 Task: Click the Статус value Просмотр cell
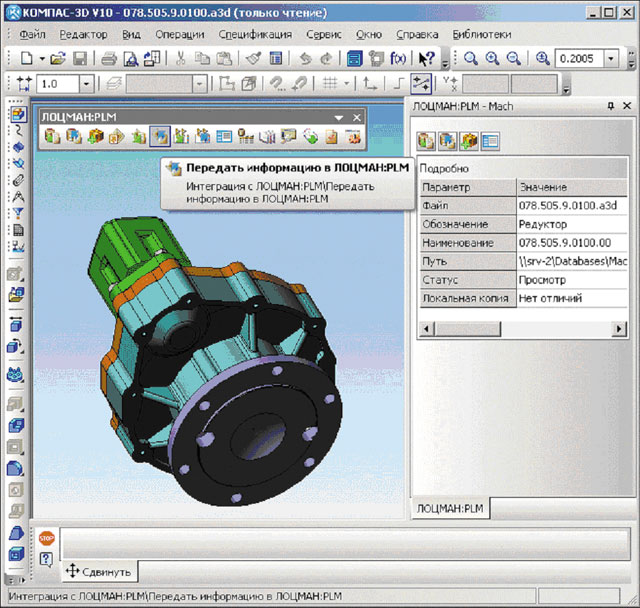(x=573, y=280)
